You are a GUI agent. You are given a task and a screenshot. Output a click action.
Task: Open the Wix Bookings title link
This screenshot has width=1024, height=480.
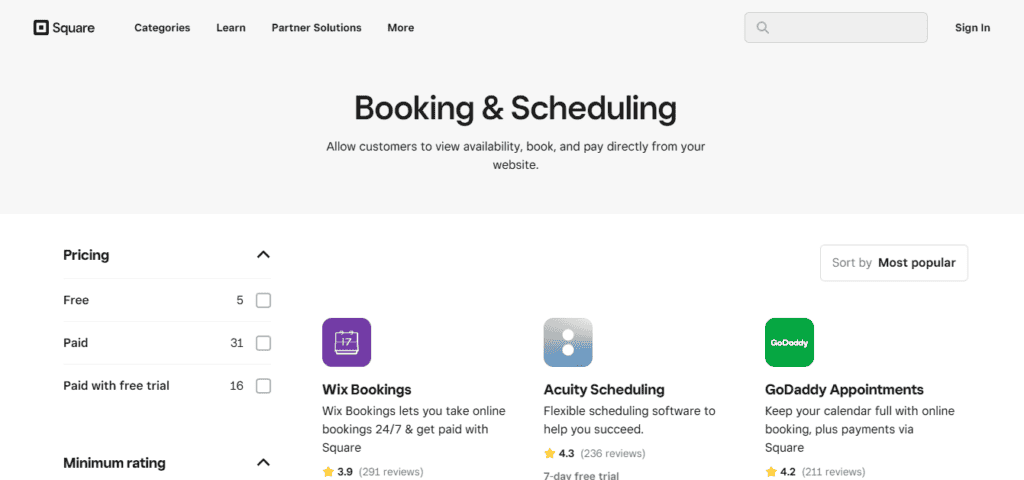coord(366,390)
